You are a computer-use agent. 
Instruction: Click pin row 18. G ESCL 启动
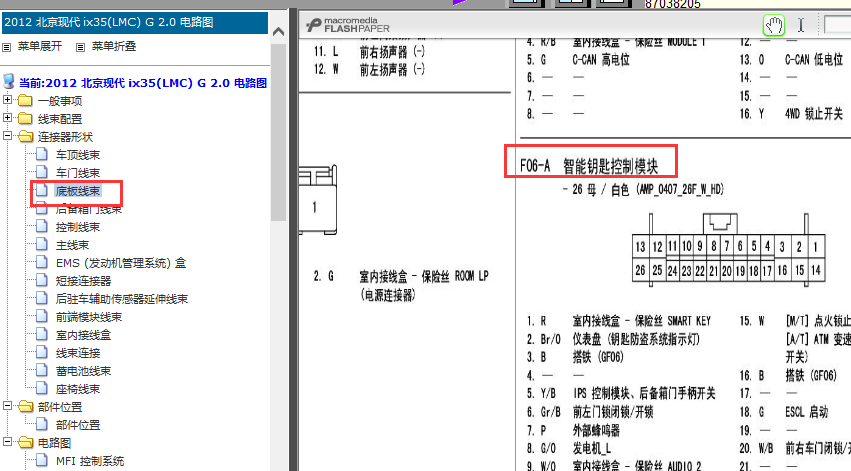tap(784, 412)
